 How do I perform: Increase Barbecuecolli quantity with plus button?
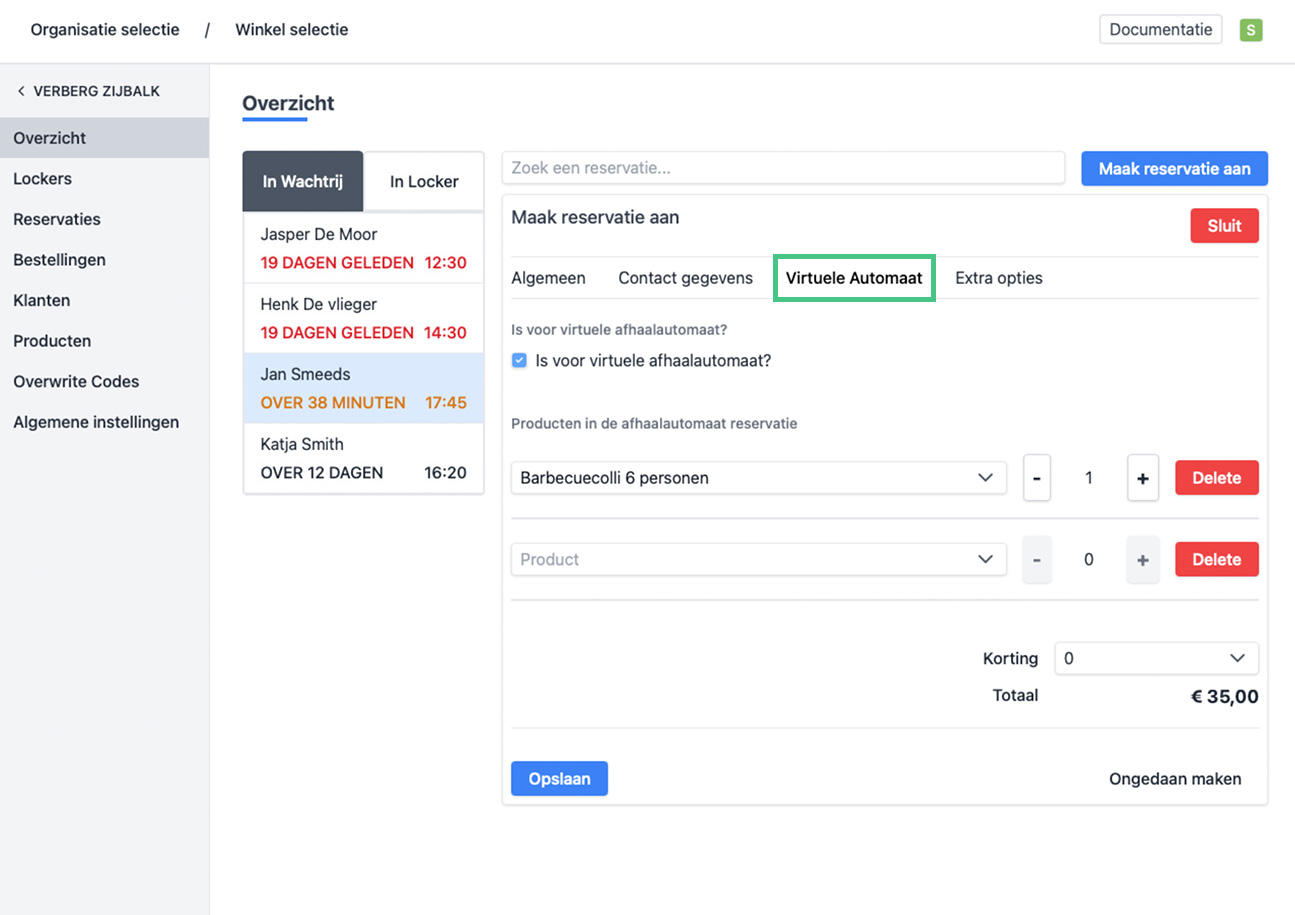click(1142, 478)
